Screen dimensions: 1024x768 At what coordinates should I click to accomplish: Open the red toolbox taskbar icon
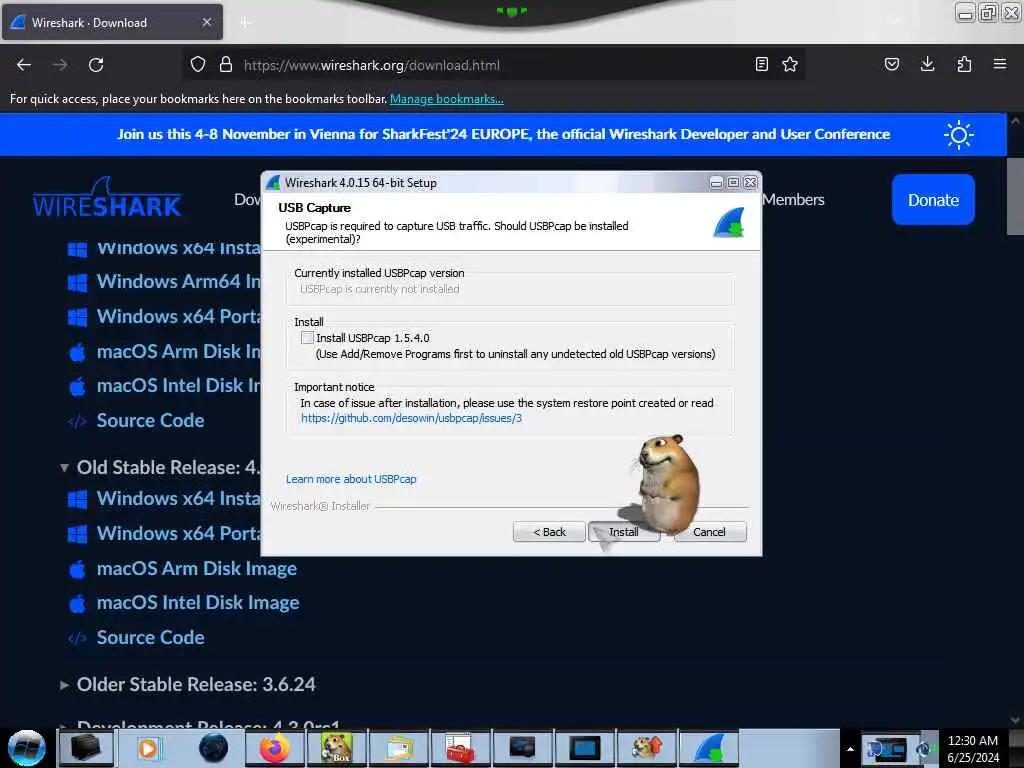(460, 748)
